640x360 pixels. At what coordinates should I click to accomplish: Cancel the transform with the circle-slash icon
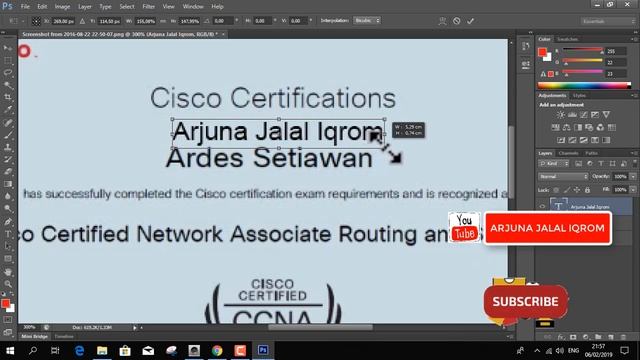coord(456,21)
